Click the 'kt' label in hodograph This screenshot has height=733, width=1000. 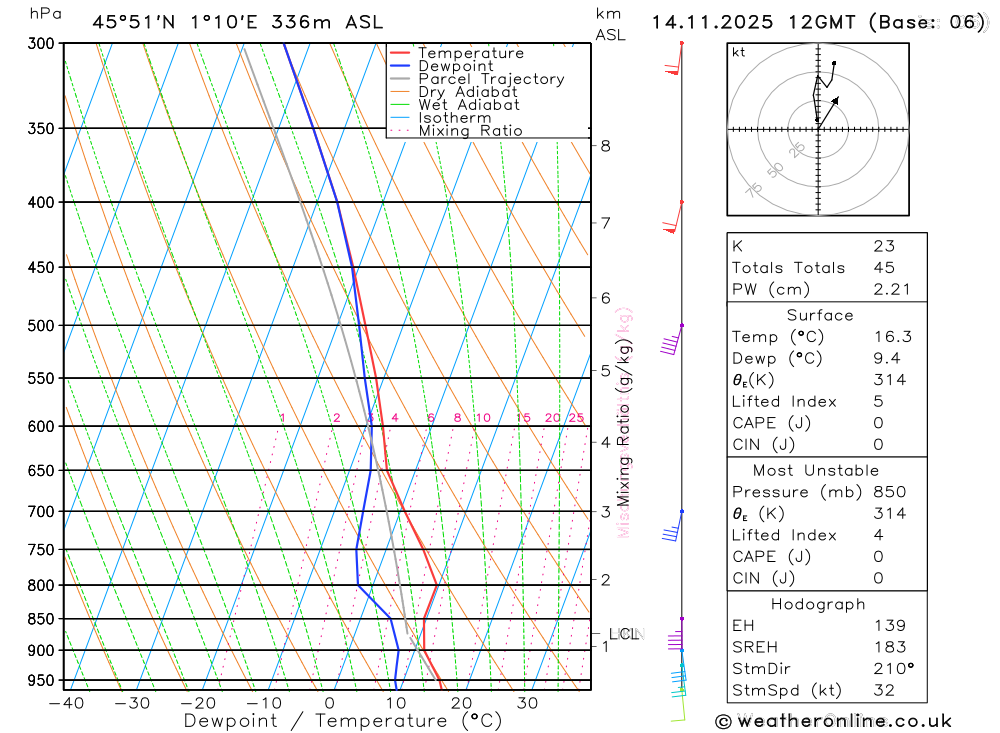pyautogui.click(x=739, y=52)
